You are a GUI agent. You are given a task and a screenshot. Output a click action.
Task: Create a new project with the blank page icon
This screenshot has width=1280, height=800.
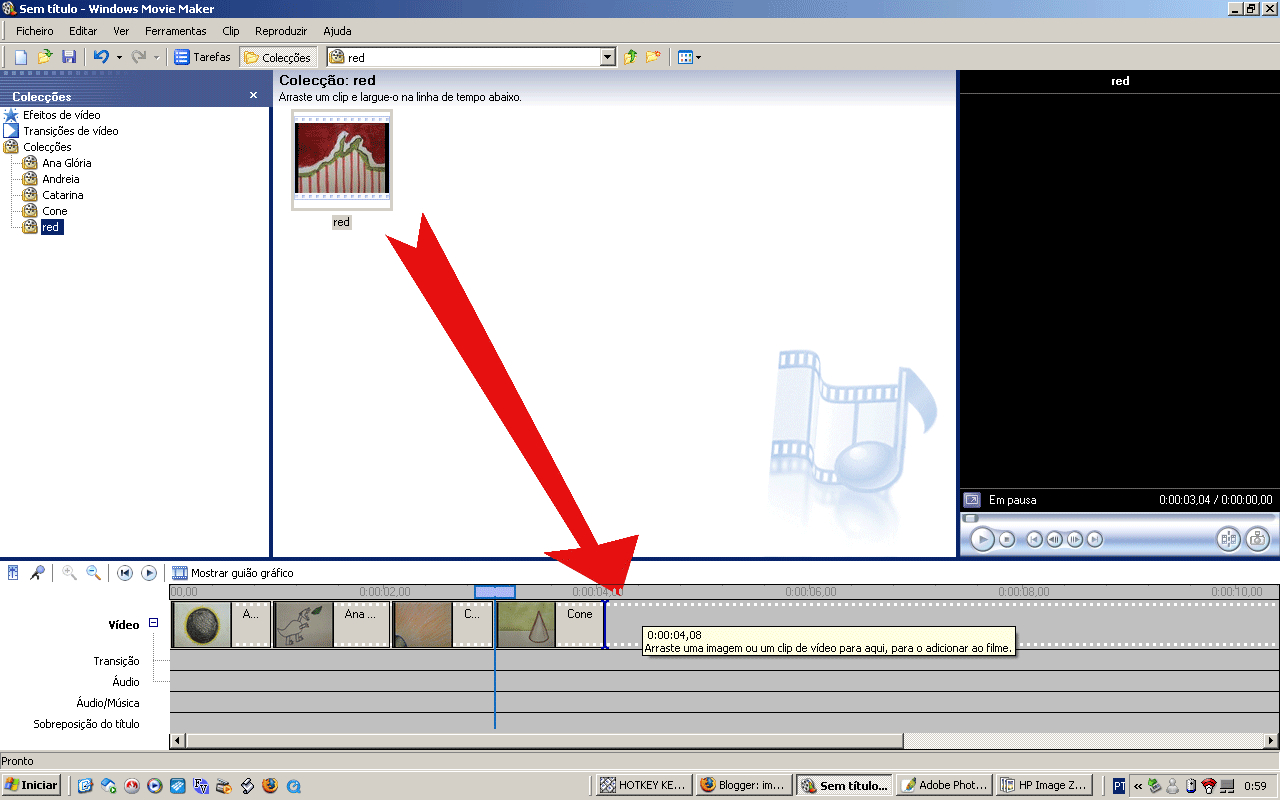tap(21, 57)
